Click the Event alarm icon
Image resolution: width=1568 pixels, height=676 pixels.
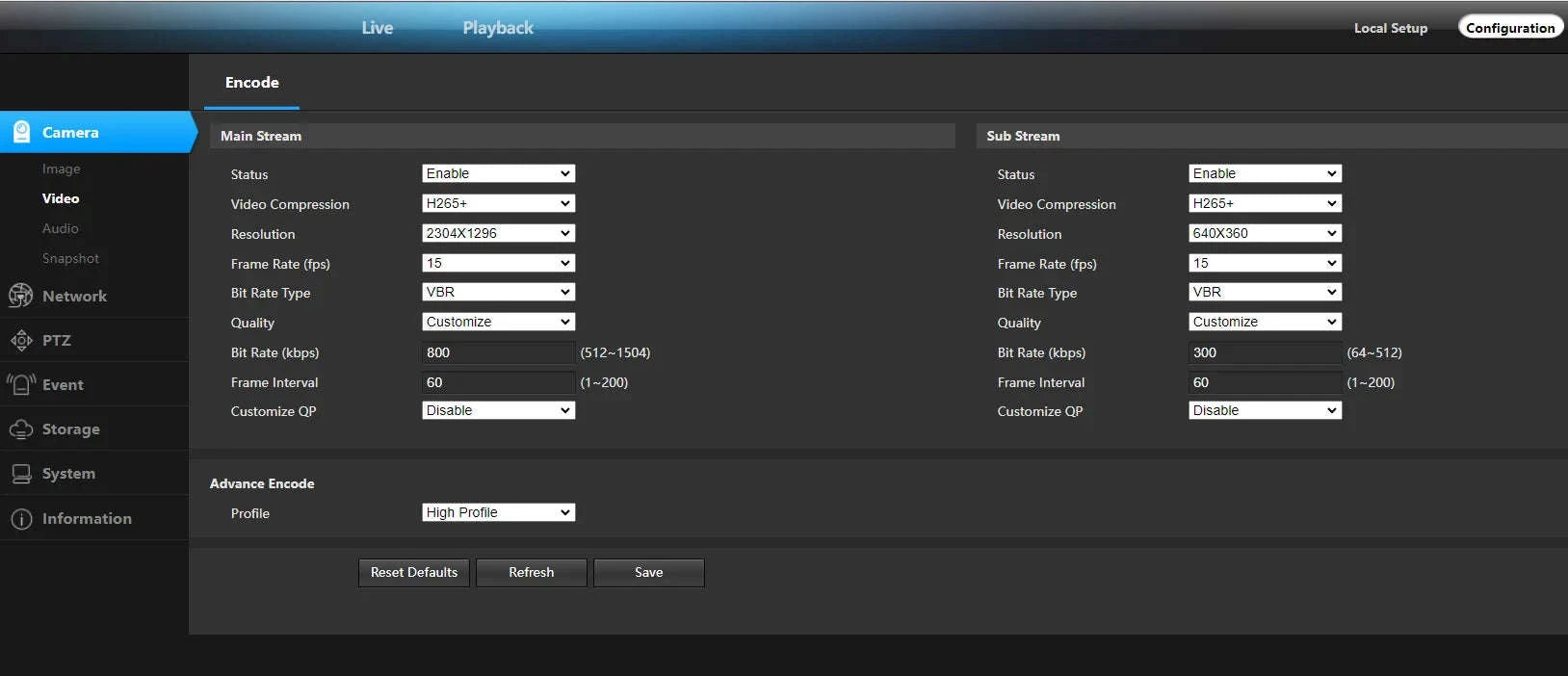(21, 384)
